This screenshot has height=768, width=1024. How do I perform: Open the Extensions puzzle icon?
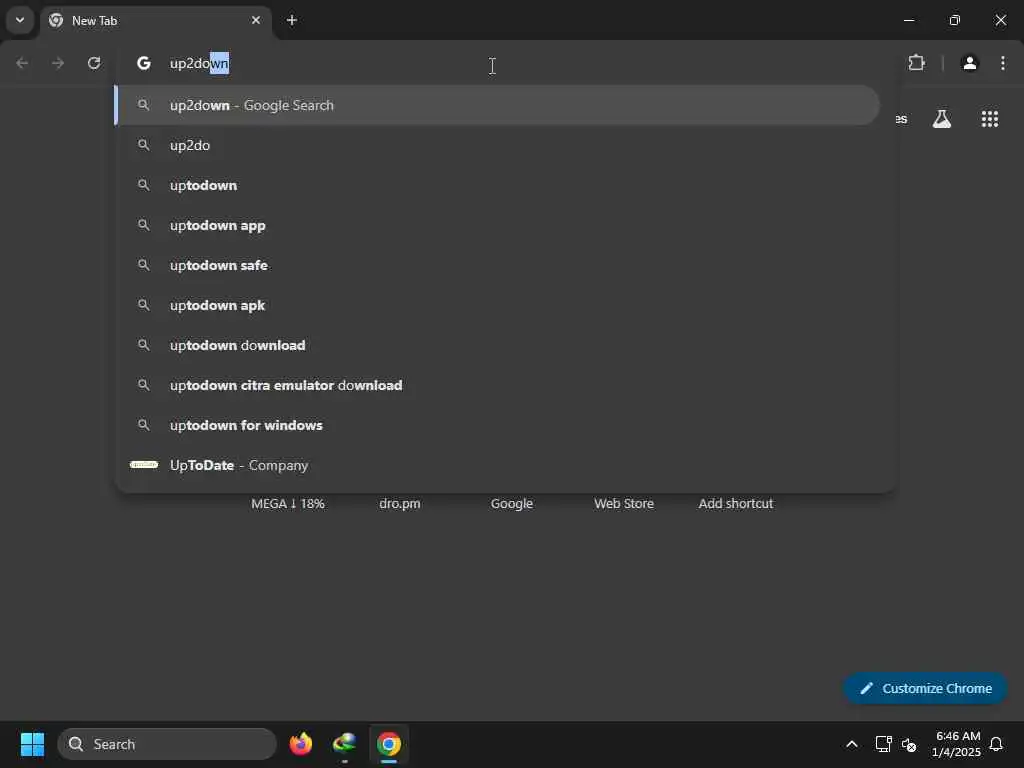pyautogui.click(x=917, y=63)
